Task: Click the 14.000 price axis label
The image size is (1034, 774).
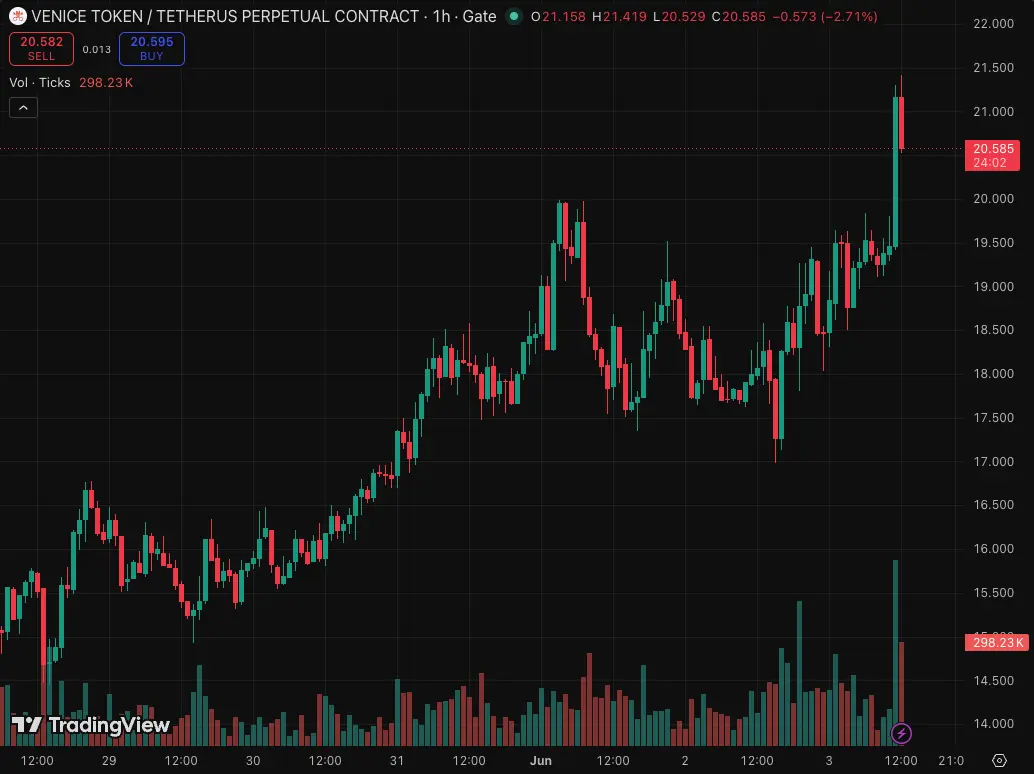Action: (x=993, y=724)
